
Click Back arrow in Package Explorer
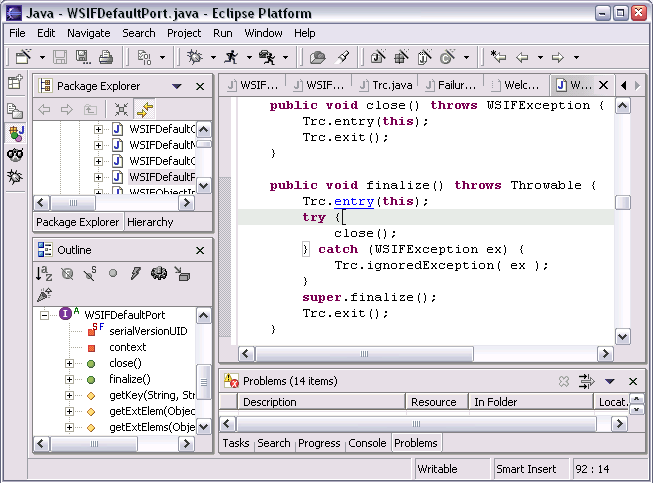point(44,110)
